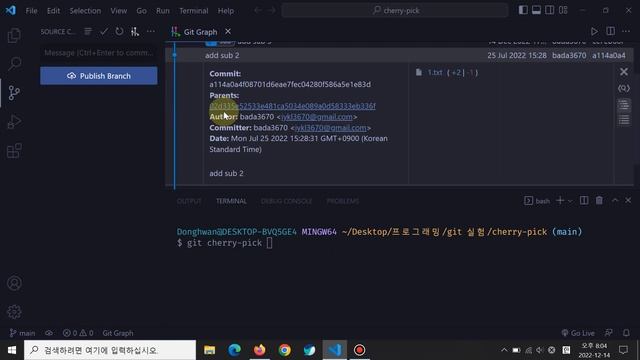Go back with the navigation arrow

tap(258, 10)
